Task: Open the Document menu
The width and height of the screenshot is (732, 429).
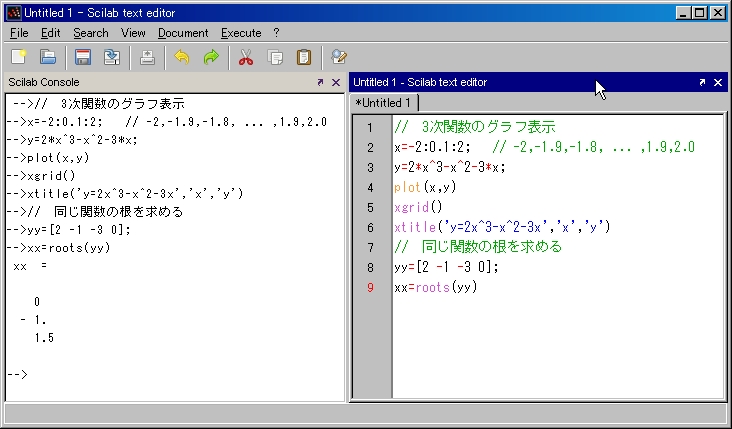Action: [183, 33]
